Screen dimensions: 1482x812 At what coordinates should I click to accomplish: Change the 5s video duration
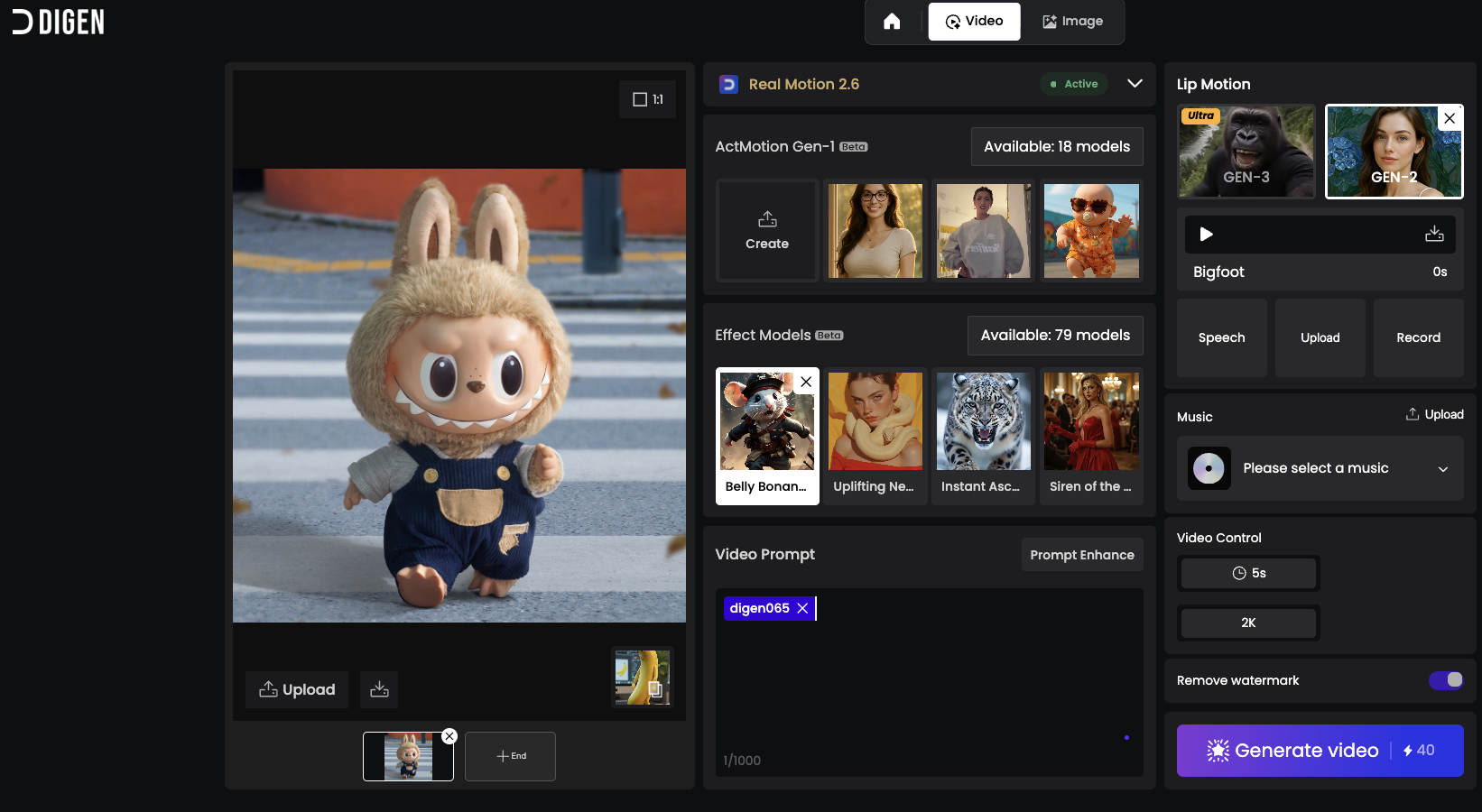pos(1248,574)
